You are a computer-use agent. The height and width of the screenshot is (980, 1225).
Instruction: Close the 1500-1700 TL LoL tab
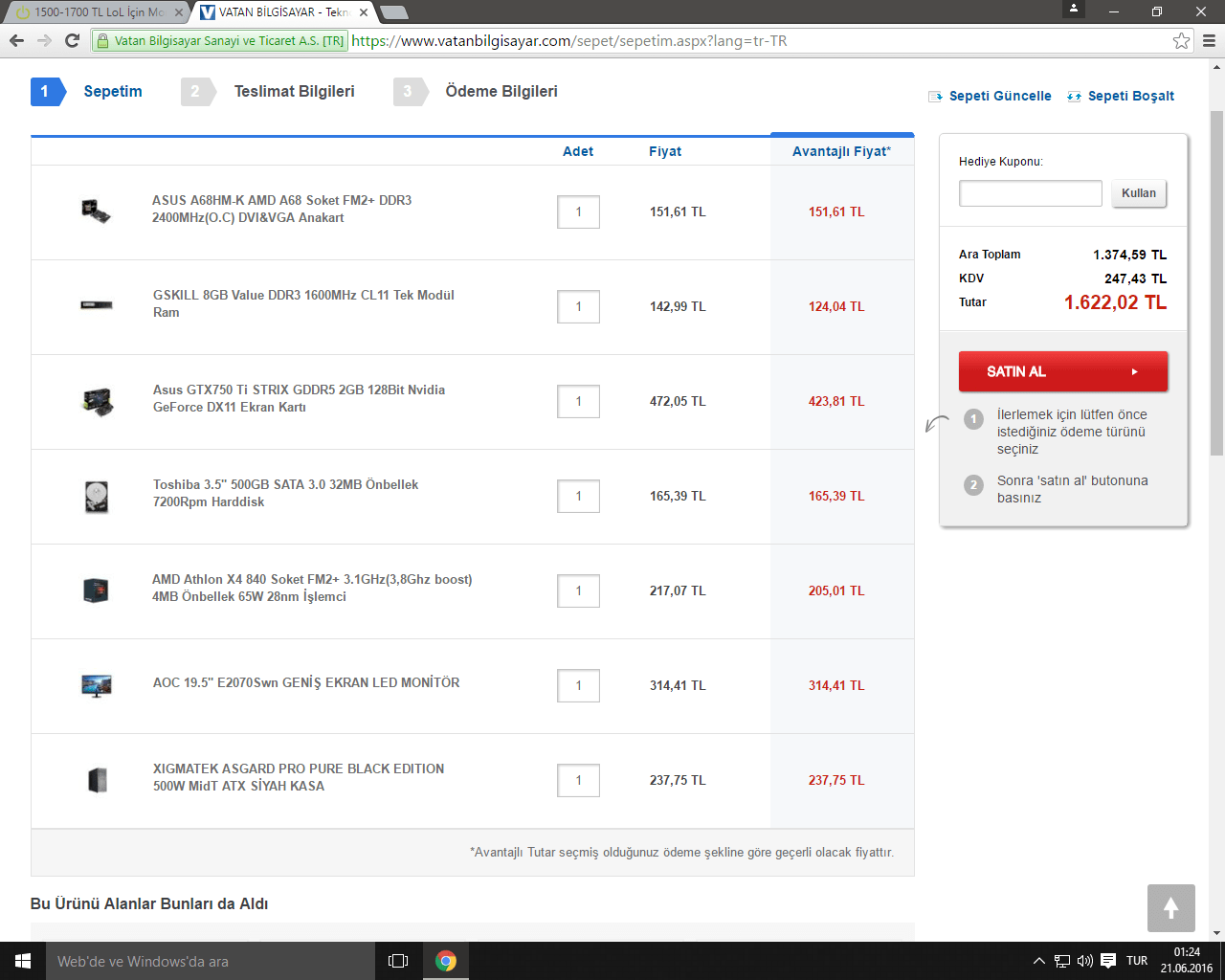(179, 12)
